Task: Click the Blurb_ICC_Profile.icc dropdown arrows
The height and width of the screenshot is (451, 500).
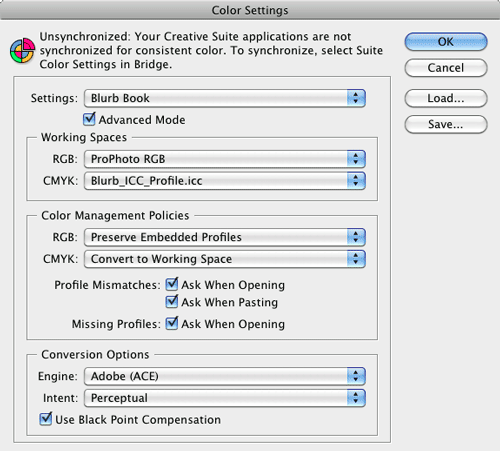Action: point(356,181)
